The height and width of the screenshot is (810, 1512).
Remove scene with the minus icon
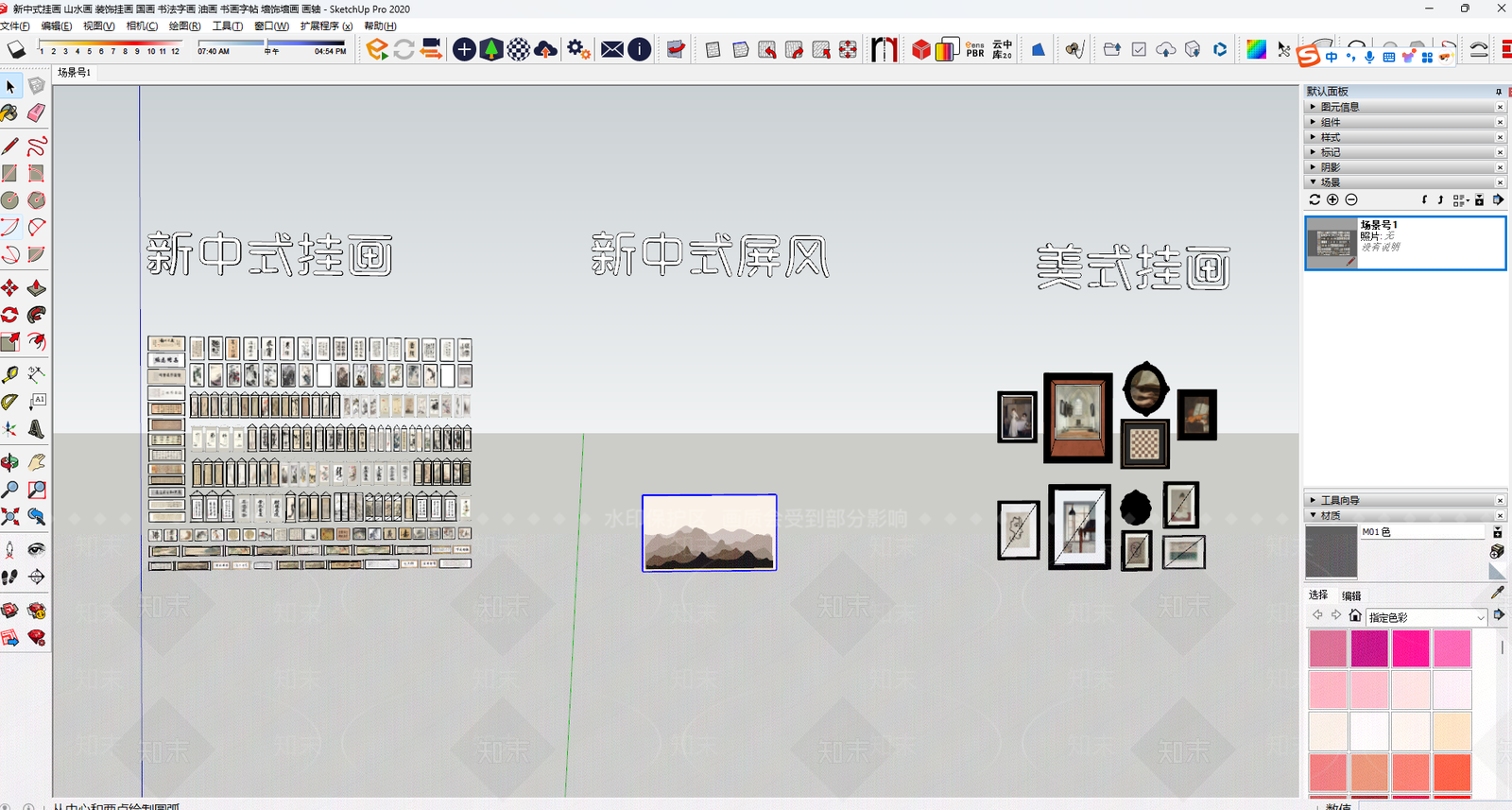click(x=1351, y=199)
